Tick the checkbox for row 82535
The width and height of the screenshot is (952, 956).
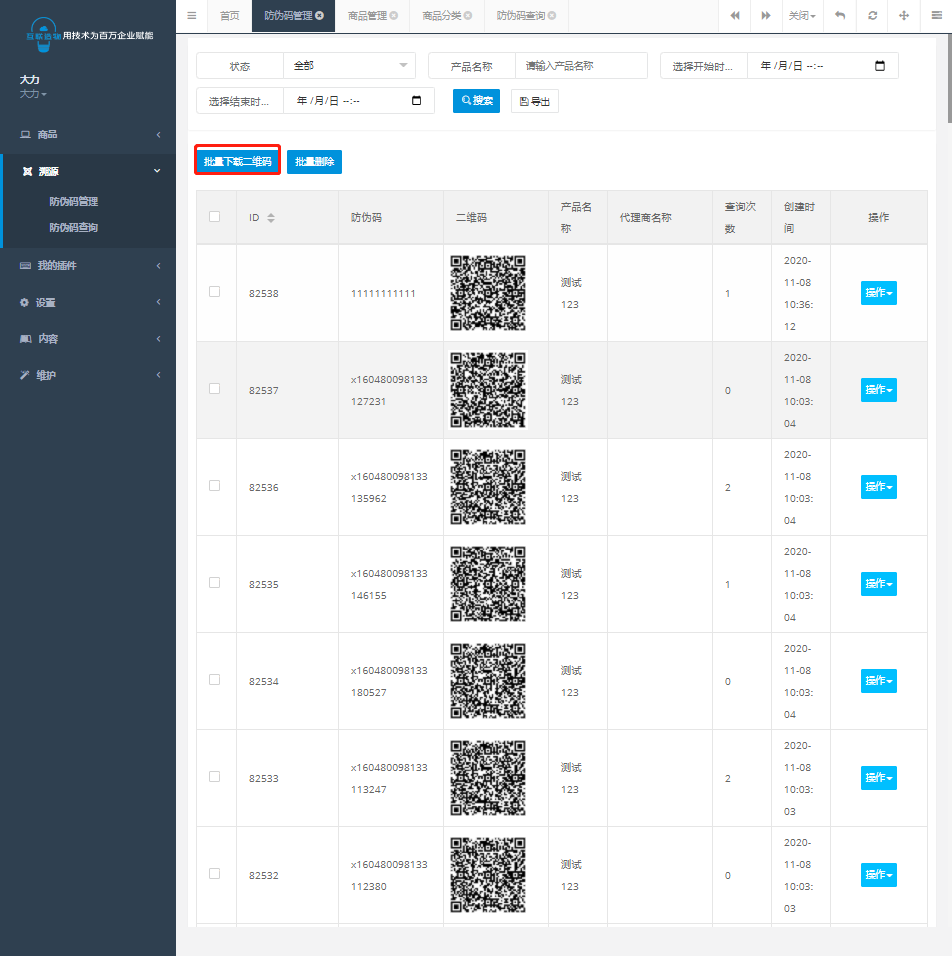[x=215, y=583]
